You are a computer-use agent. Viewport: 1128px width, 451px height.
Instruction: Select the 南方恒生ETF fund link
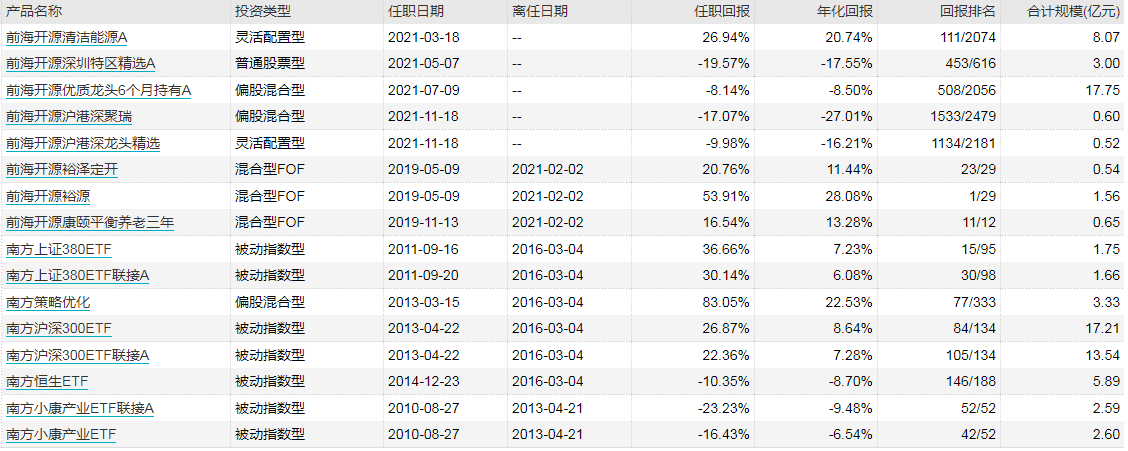[47, 381]
